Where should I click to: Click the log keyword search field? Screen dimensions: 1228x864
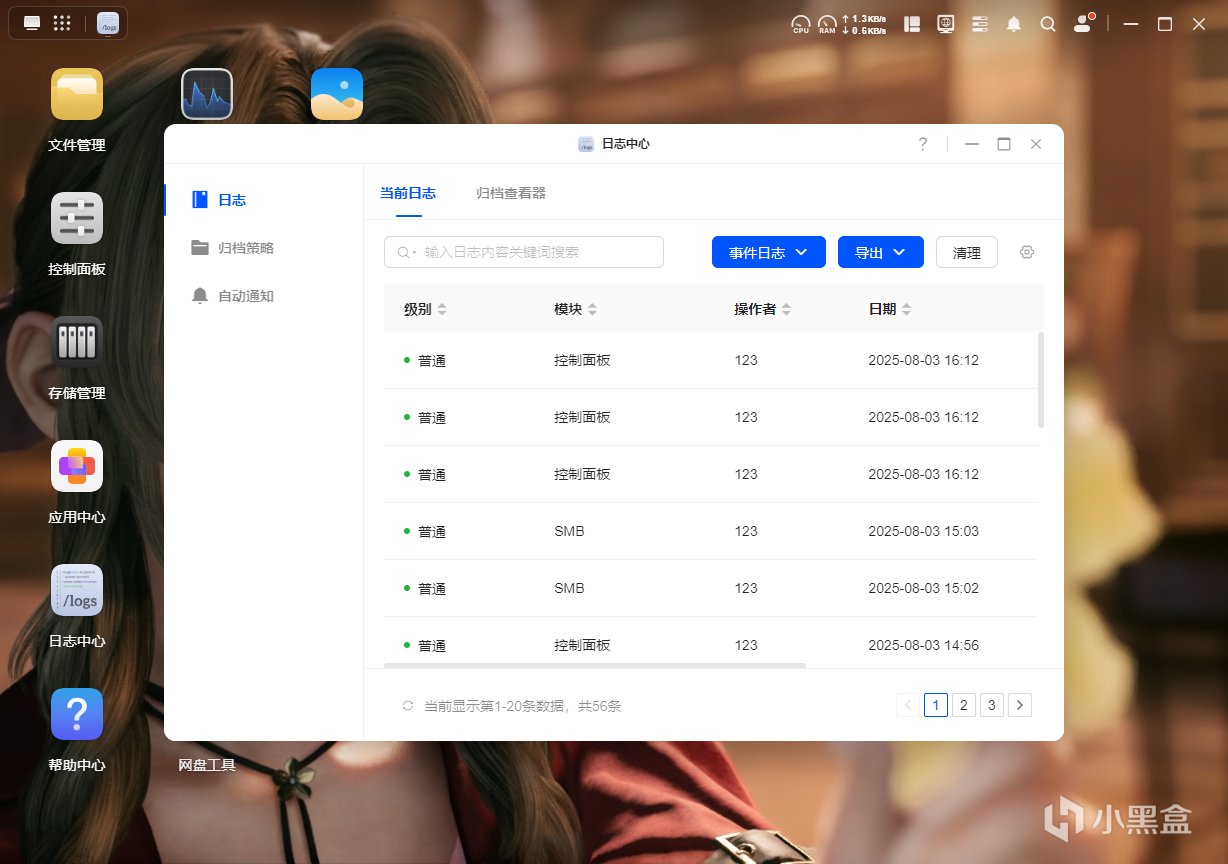pos(524,252)
